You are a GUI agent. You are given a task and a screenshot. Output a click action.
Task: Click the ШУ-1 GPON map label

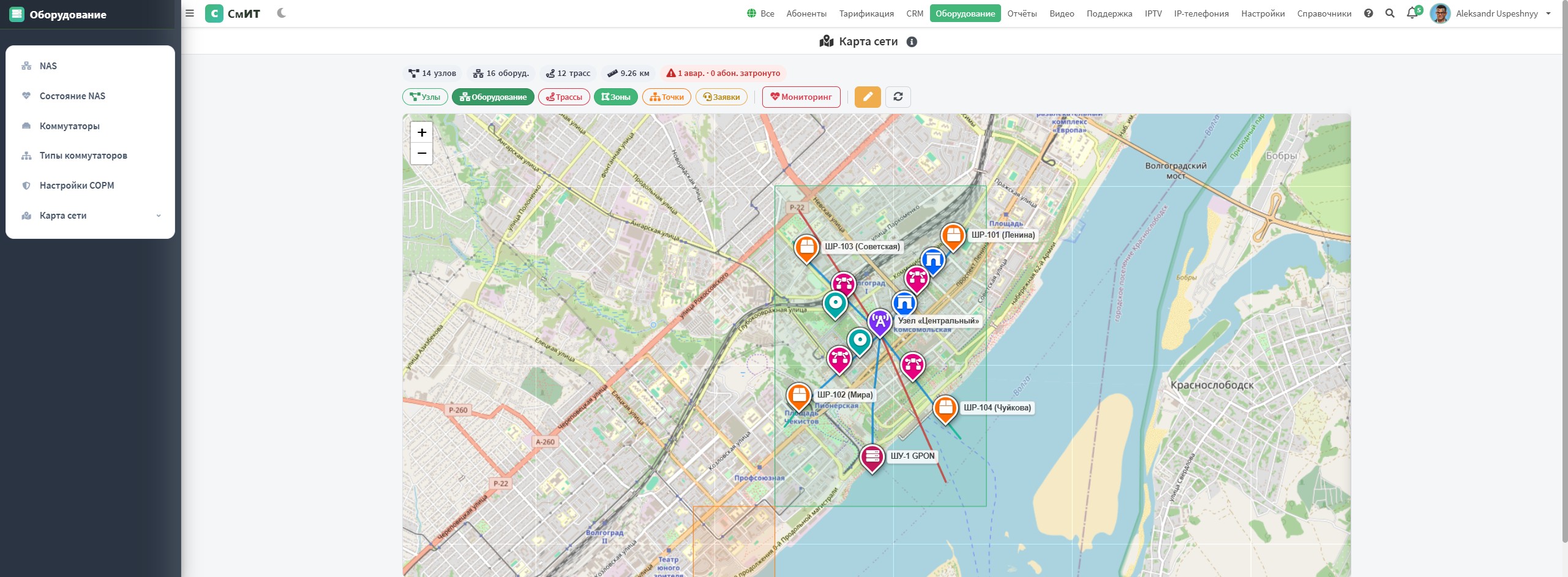coord(912,456)
